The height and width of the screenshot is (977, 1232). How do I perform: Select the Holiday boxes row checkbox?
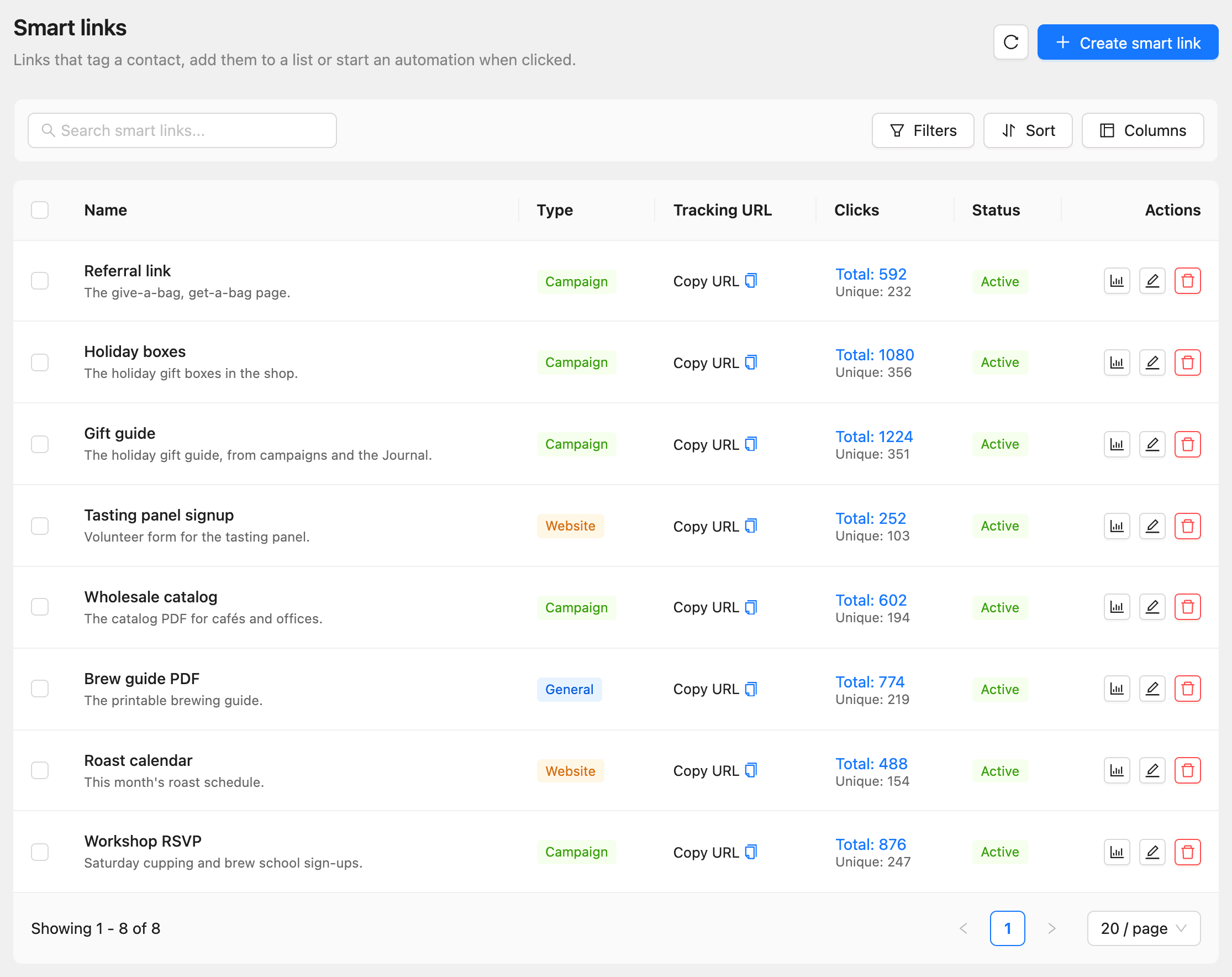coord(39,363)
